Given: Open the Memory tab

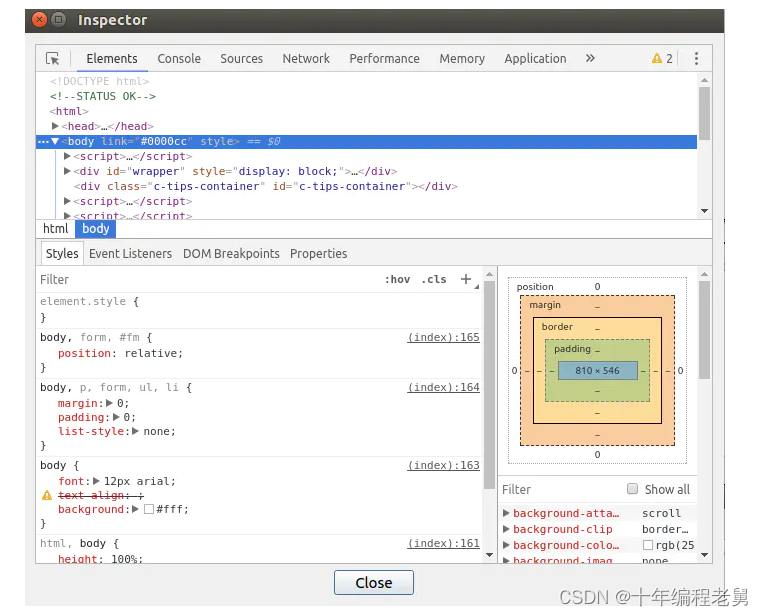Looking at the screenshot, I should pyautogui.click(x=462, y=58).
